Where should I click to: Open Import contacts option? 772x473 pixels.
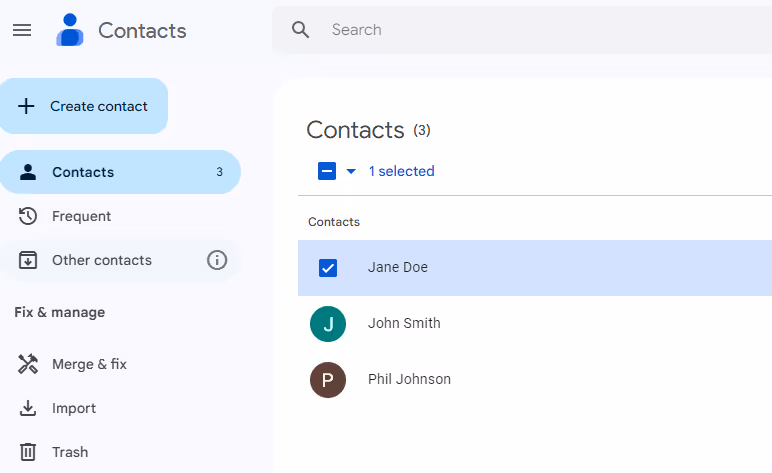(74, 408)
